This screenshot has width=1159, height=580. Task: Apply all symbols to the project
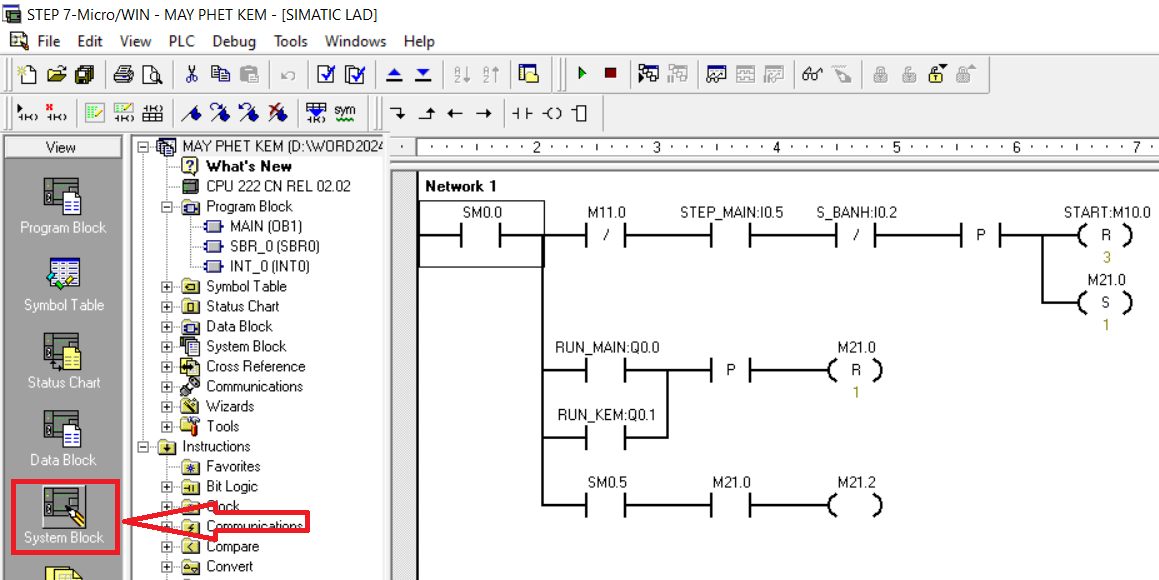pyautogui.click(x=316, y=113)
